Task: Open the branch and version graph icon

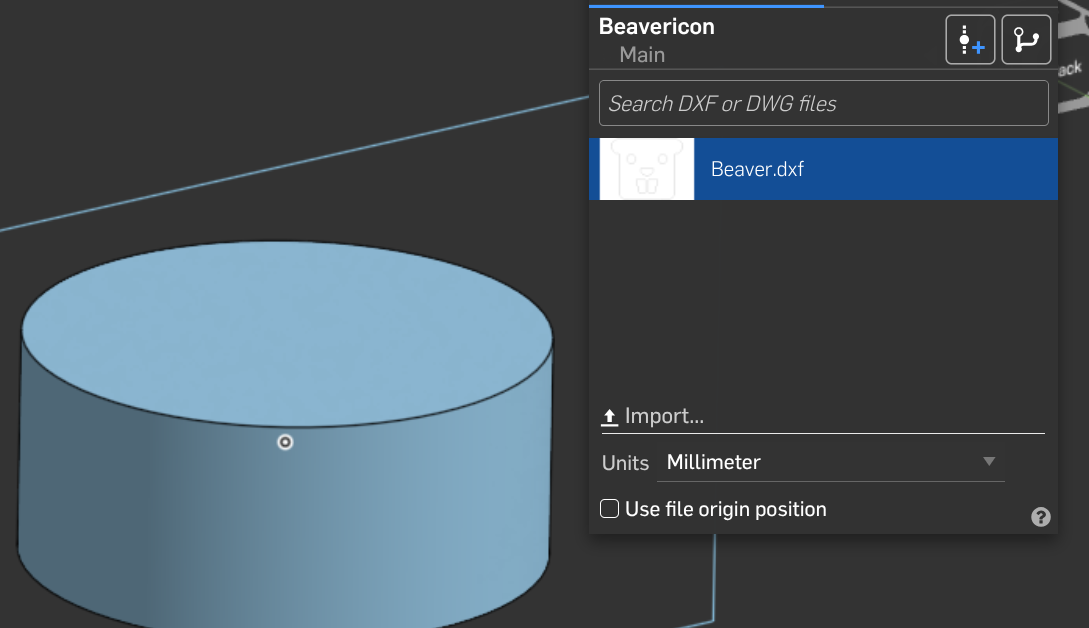Action: pos(1026,41)
